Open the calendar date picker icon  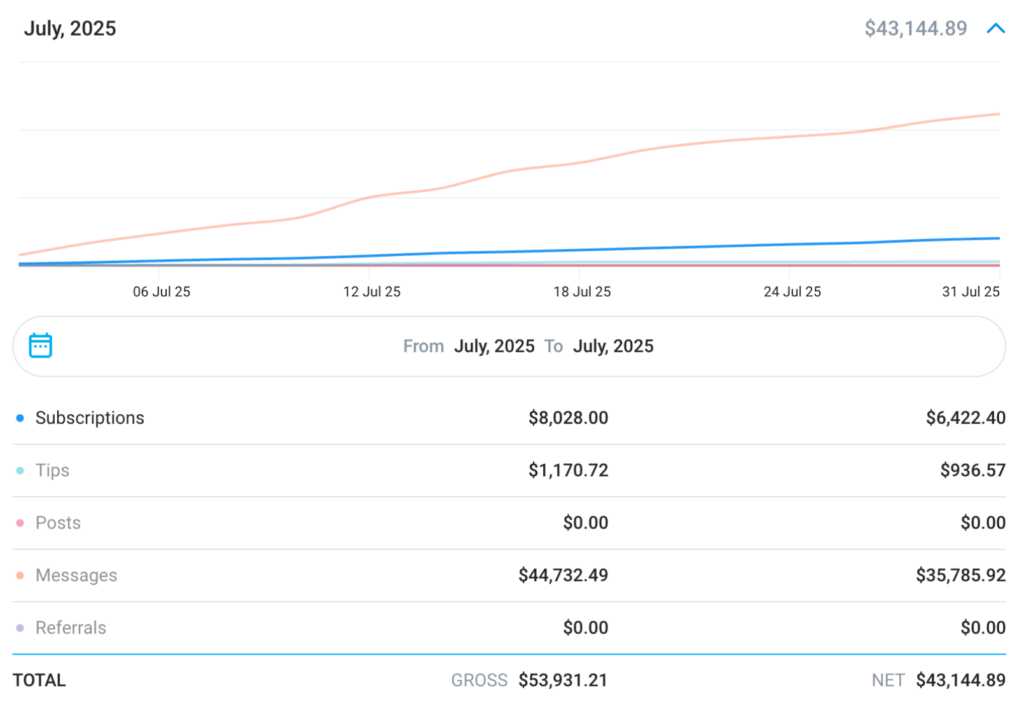40,346
